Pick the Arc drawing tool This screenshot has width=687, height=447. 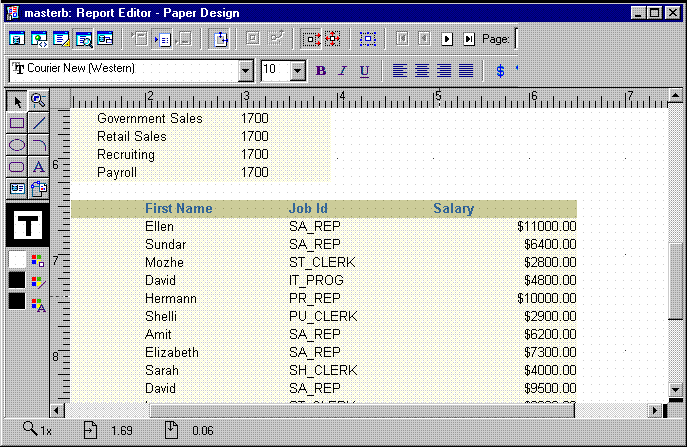coord(39,145)
